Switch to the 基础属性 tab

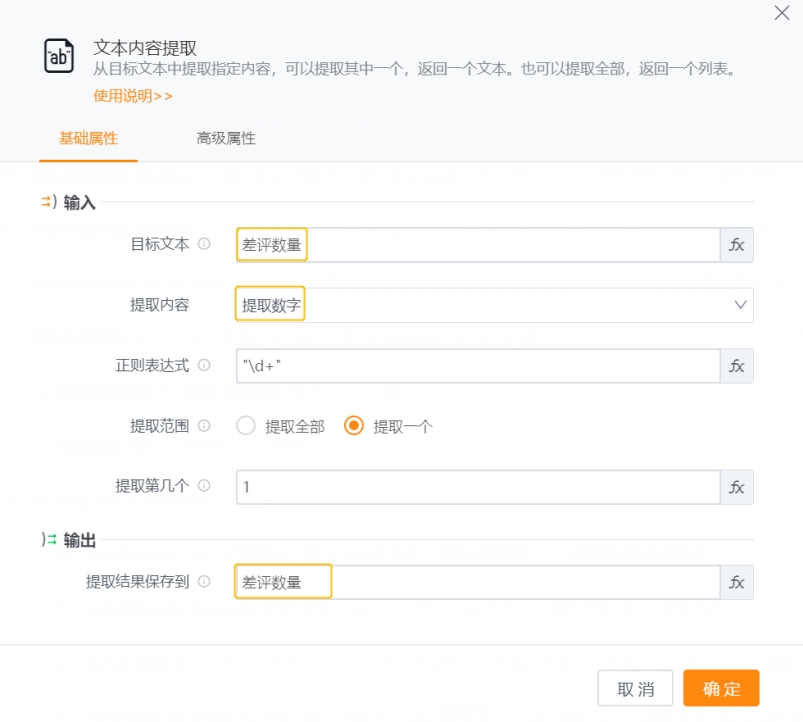[87, 138]
